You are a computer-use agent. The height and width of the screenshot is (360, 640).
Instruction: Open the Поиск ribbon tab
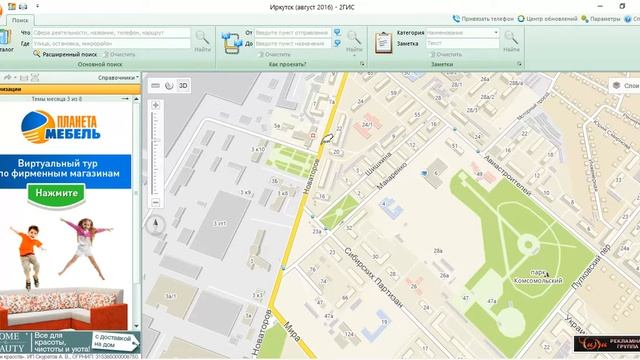[x=20, y=20]
